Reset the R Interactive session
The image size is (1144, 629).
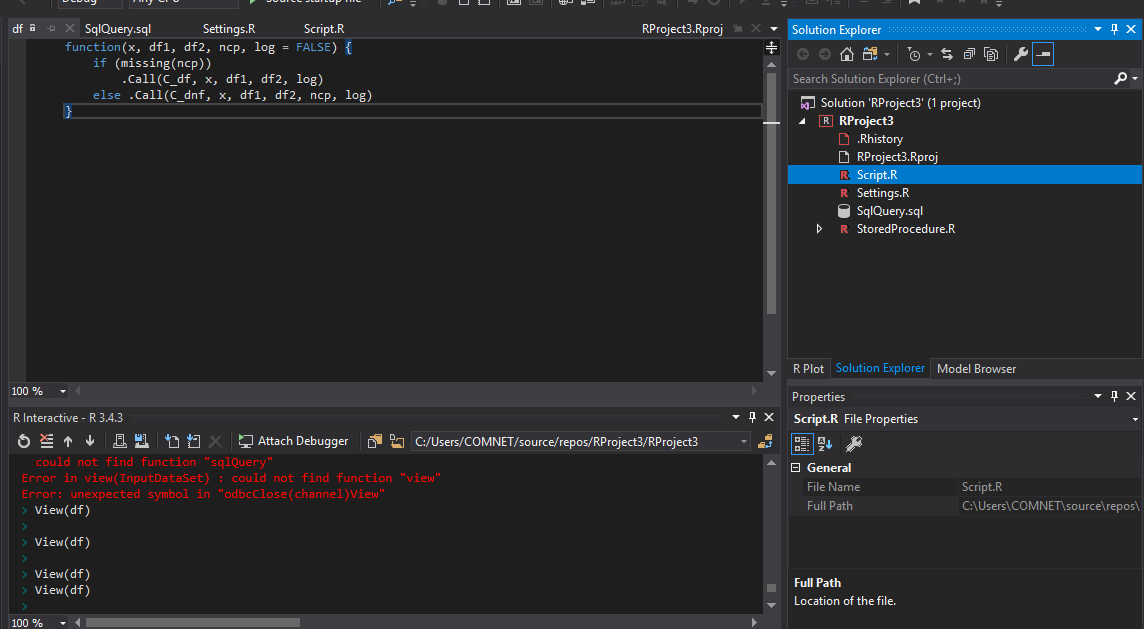[24, 441]
